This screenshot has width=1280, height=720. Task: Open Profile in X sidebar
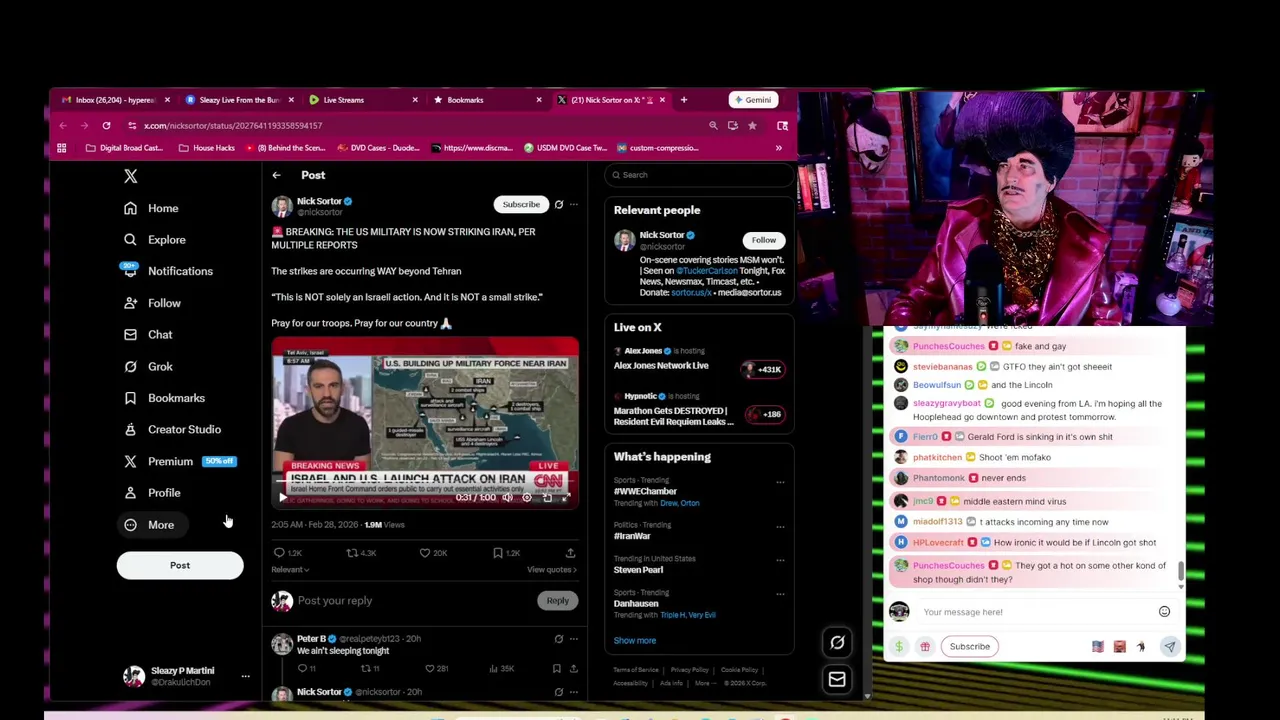(152, 493)
